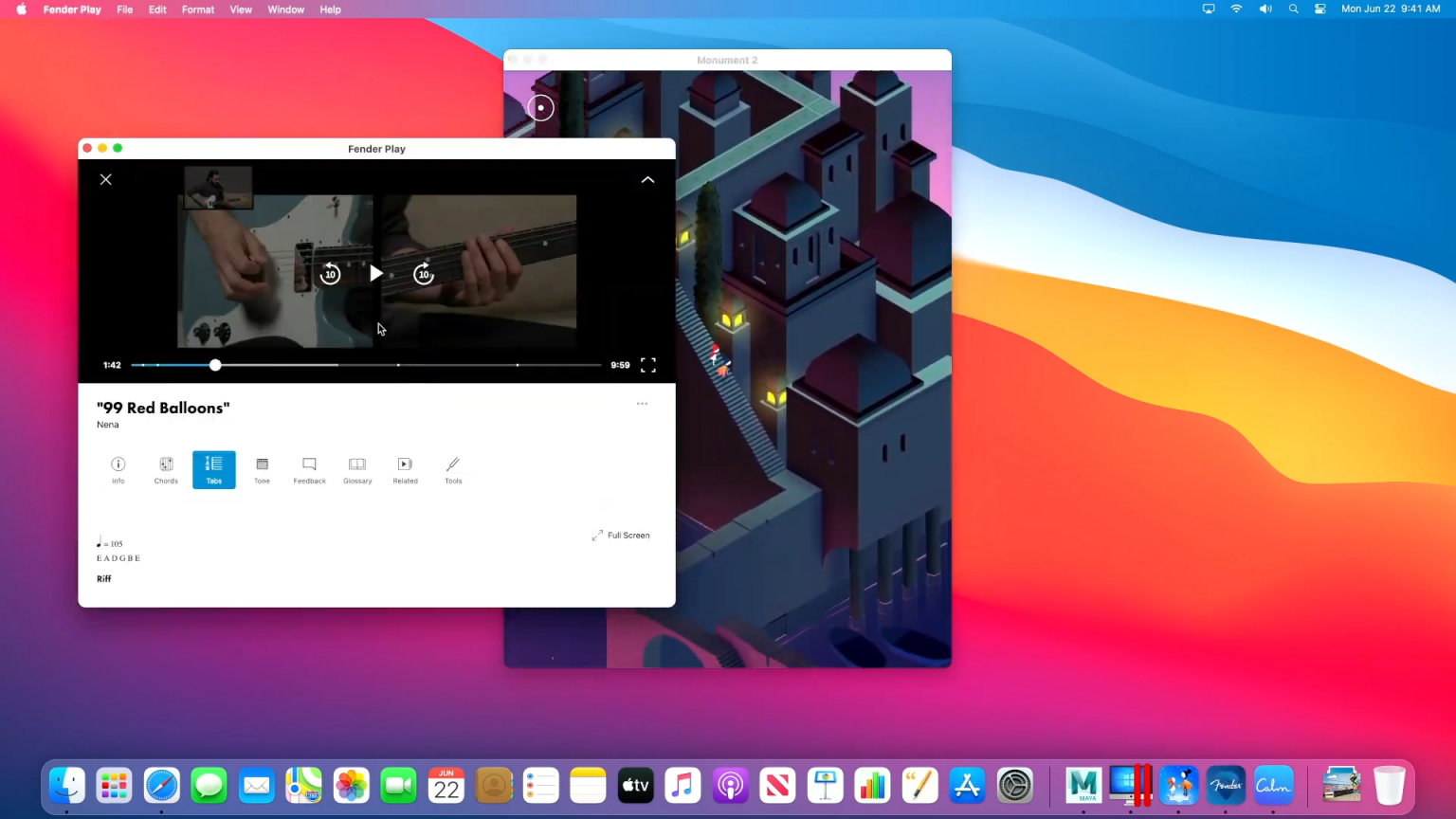Open Podcasts from the Dock
Viewport: 1456px width, 819px height.
730,785
